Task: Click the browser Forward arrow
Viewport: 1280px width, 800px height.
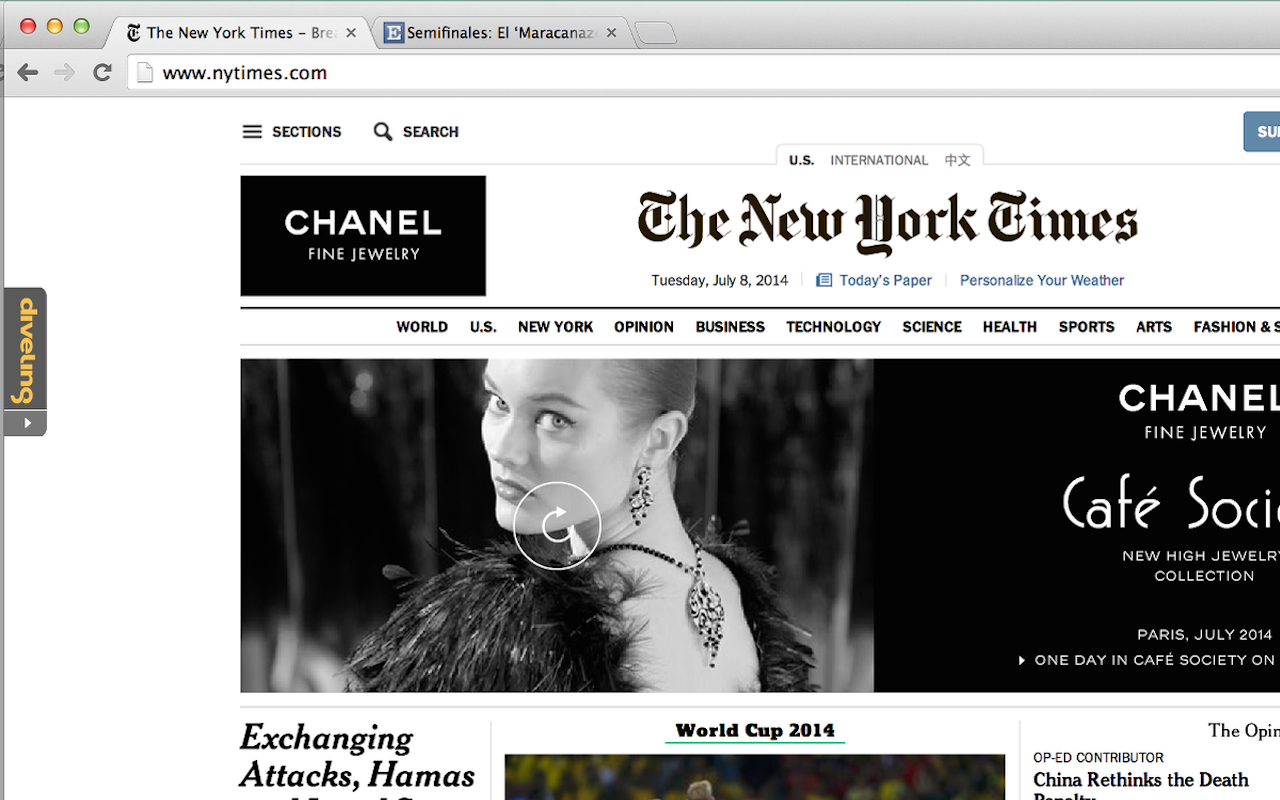Action: [x=64, y=72]
